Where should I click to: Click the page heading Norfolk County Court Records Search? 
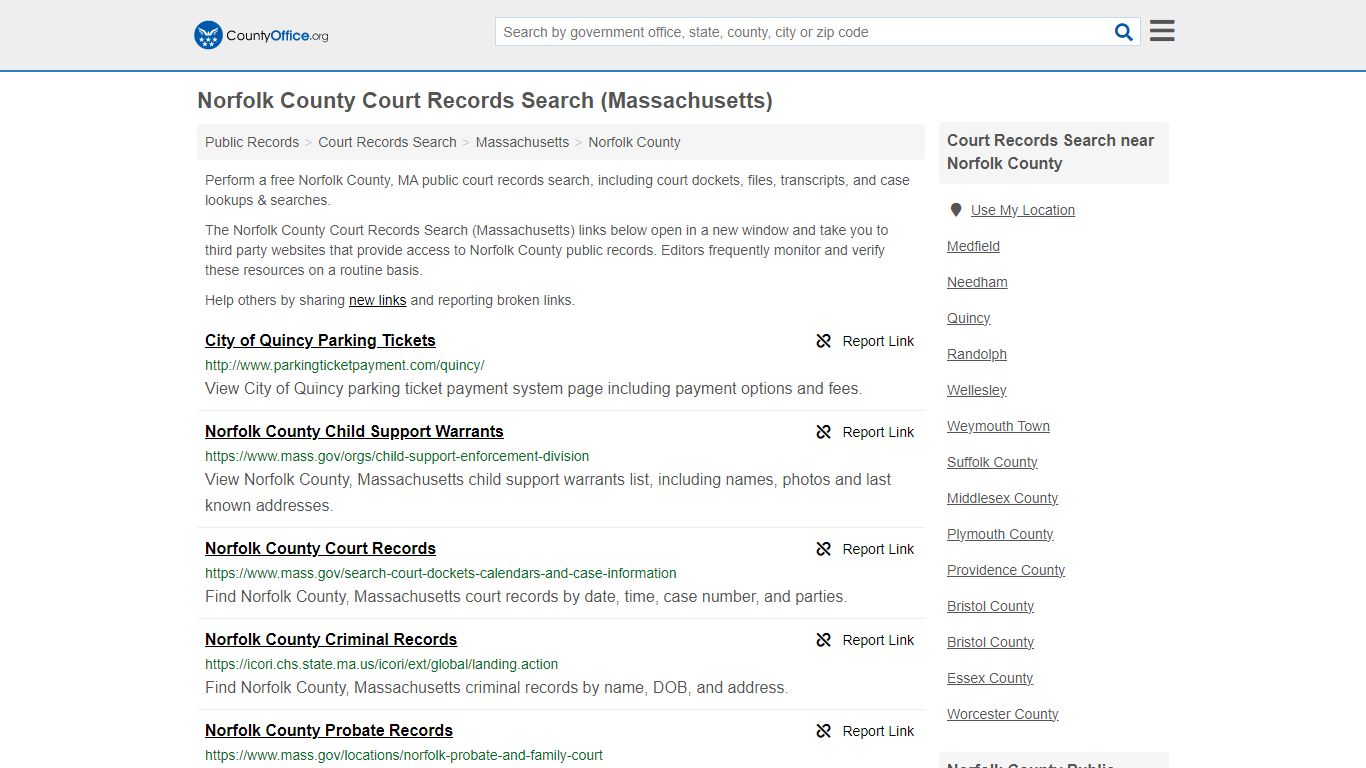[x=485, y=100]
